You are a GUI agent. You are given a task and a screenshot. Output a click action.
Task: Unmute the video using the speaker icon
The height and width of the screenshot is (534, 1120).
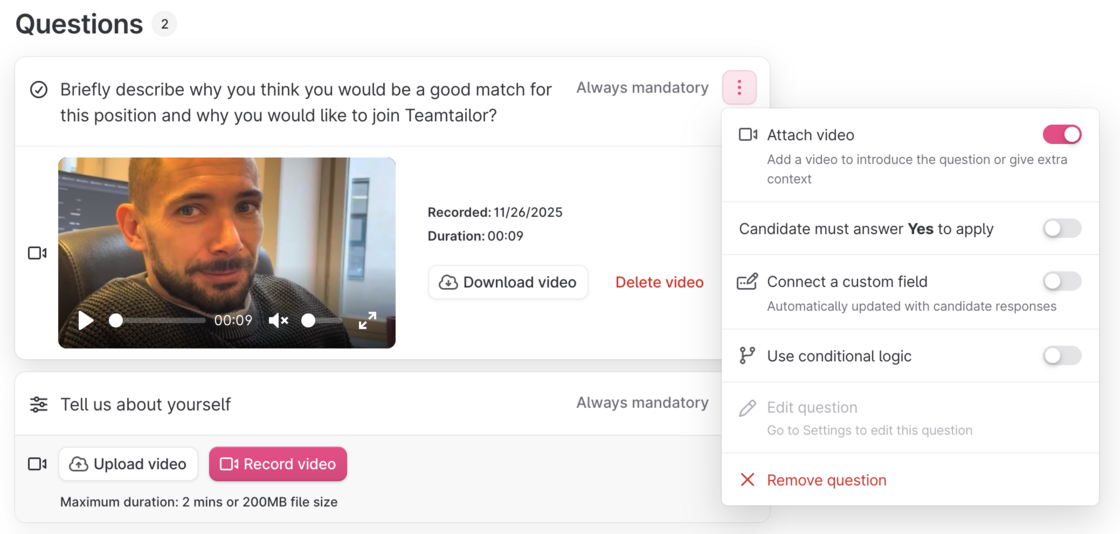click(x=278, y=321)
